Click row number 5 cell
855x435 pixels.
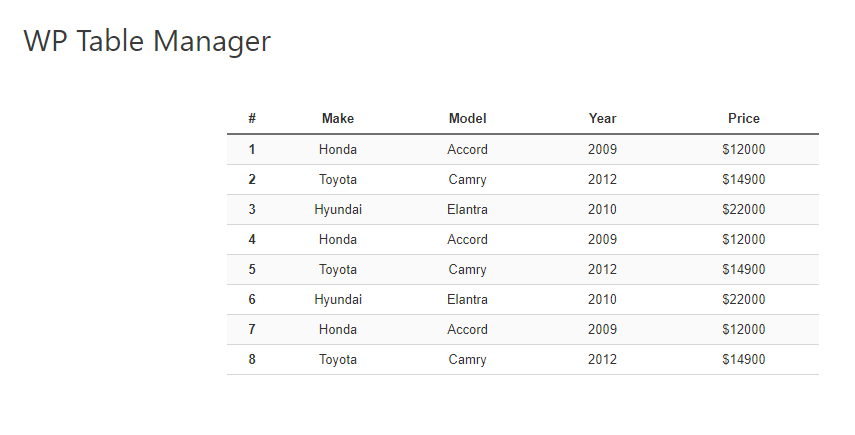coord(252,269)
